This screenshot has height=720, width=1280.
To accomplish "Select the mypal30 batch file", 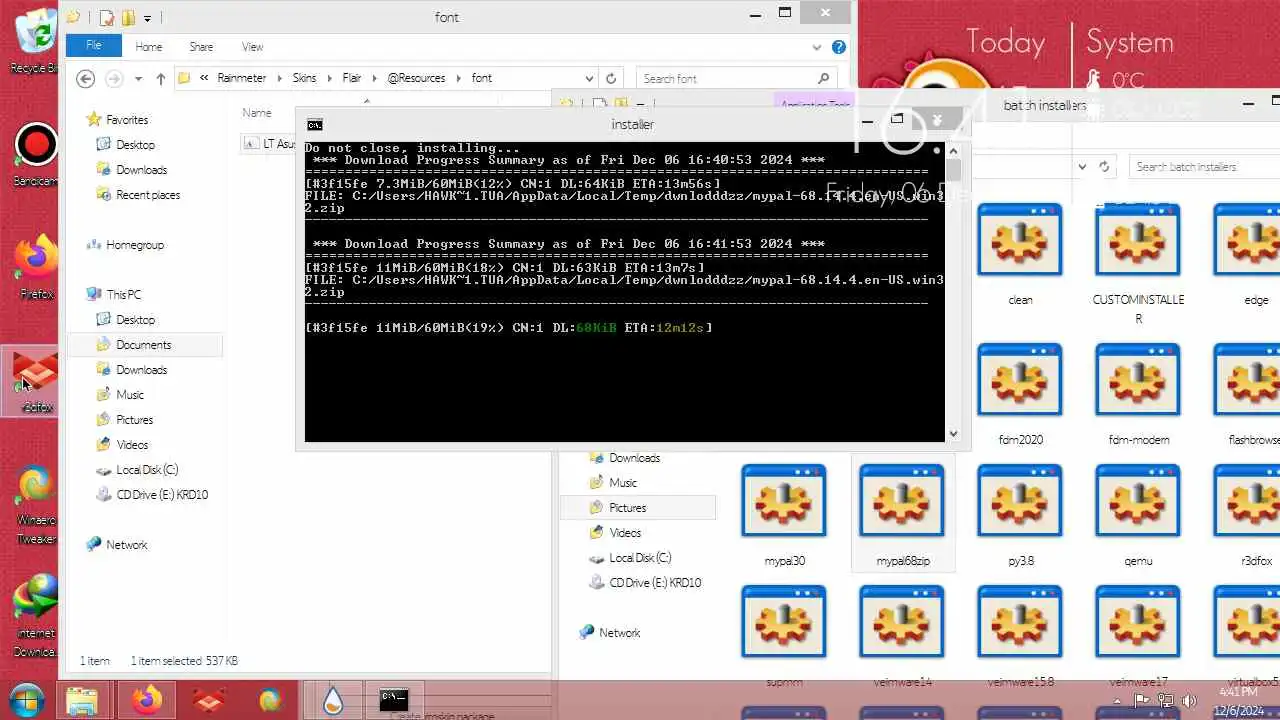I will 784,517.
